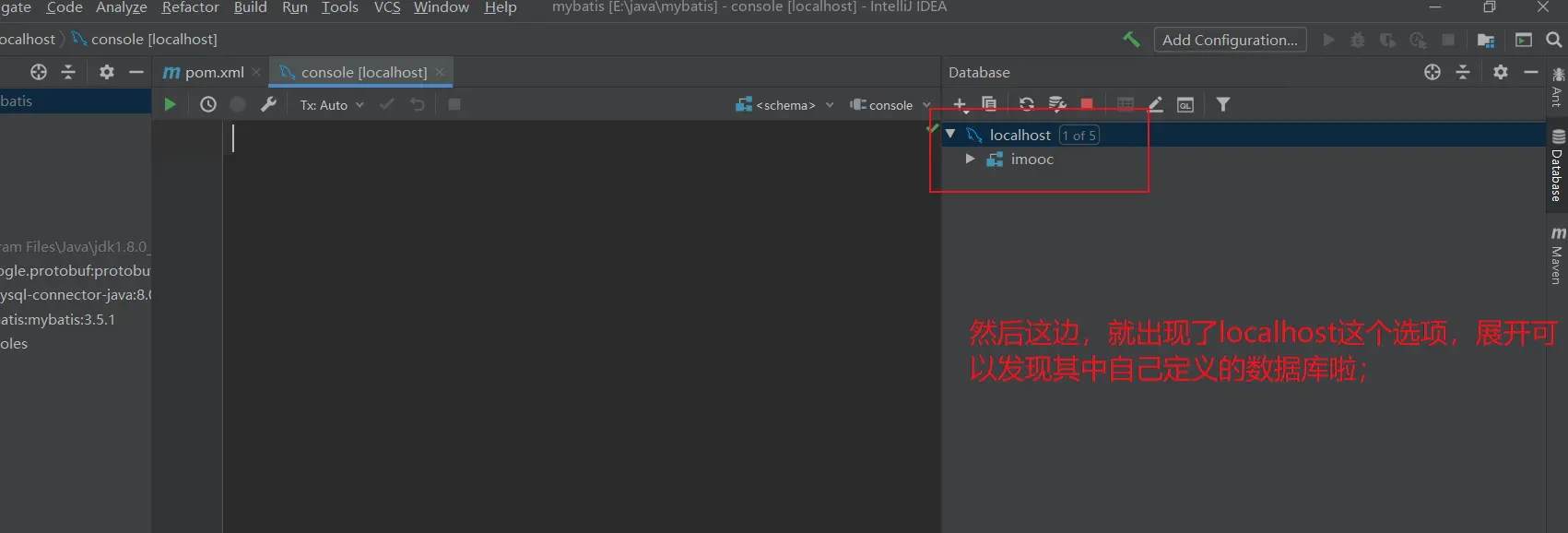
Task: Open Data Source Properties icon
Action: tap(1057, 104)
